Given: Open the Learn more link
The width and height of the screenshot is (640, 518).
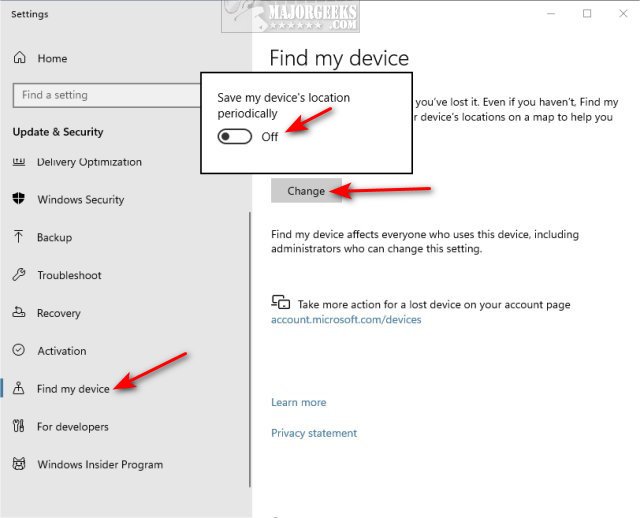Looking at the screenshot, I should click(x=298, y=402).
